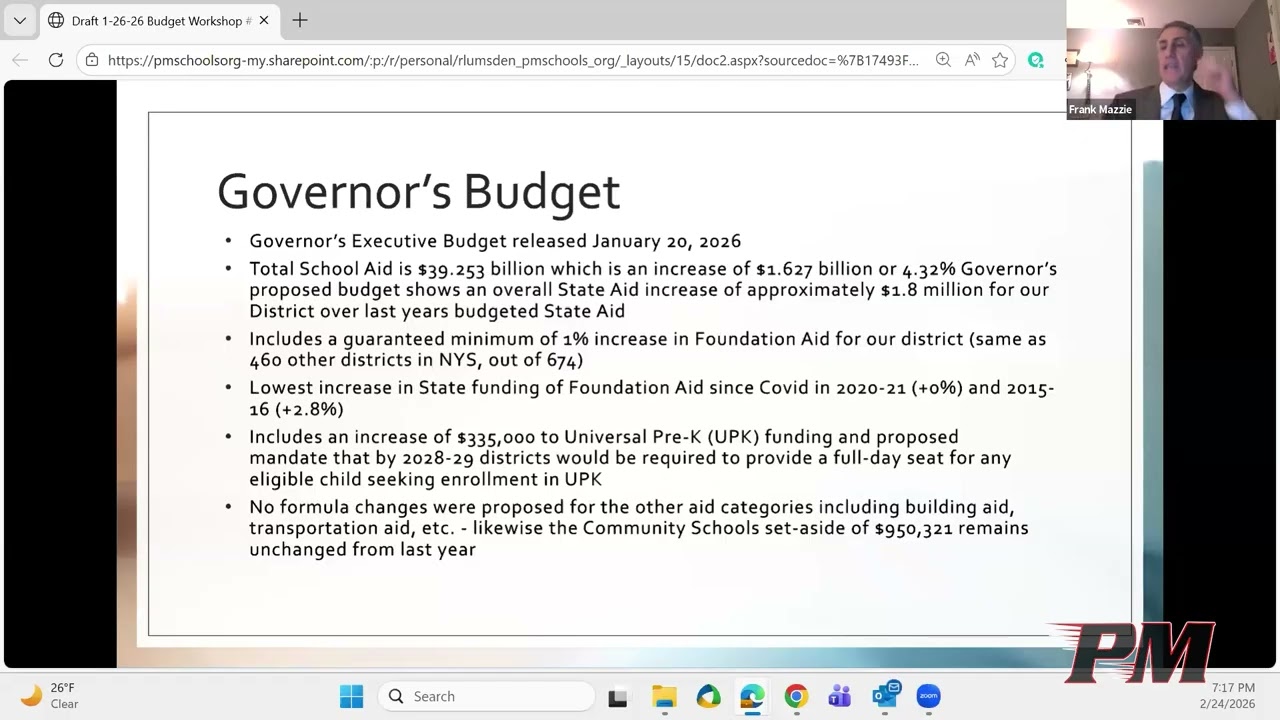Activate the Read aloud icon
Image resolution: width=1280 pixels, height=720 pixels.
[x=972, y=60]
